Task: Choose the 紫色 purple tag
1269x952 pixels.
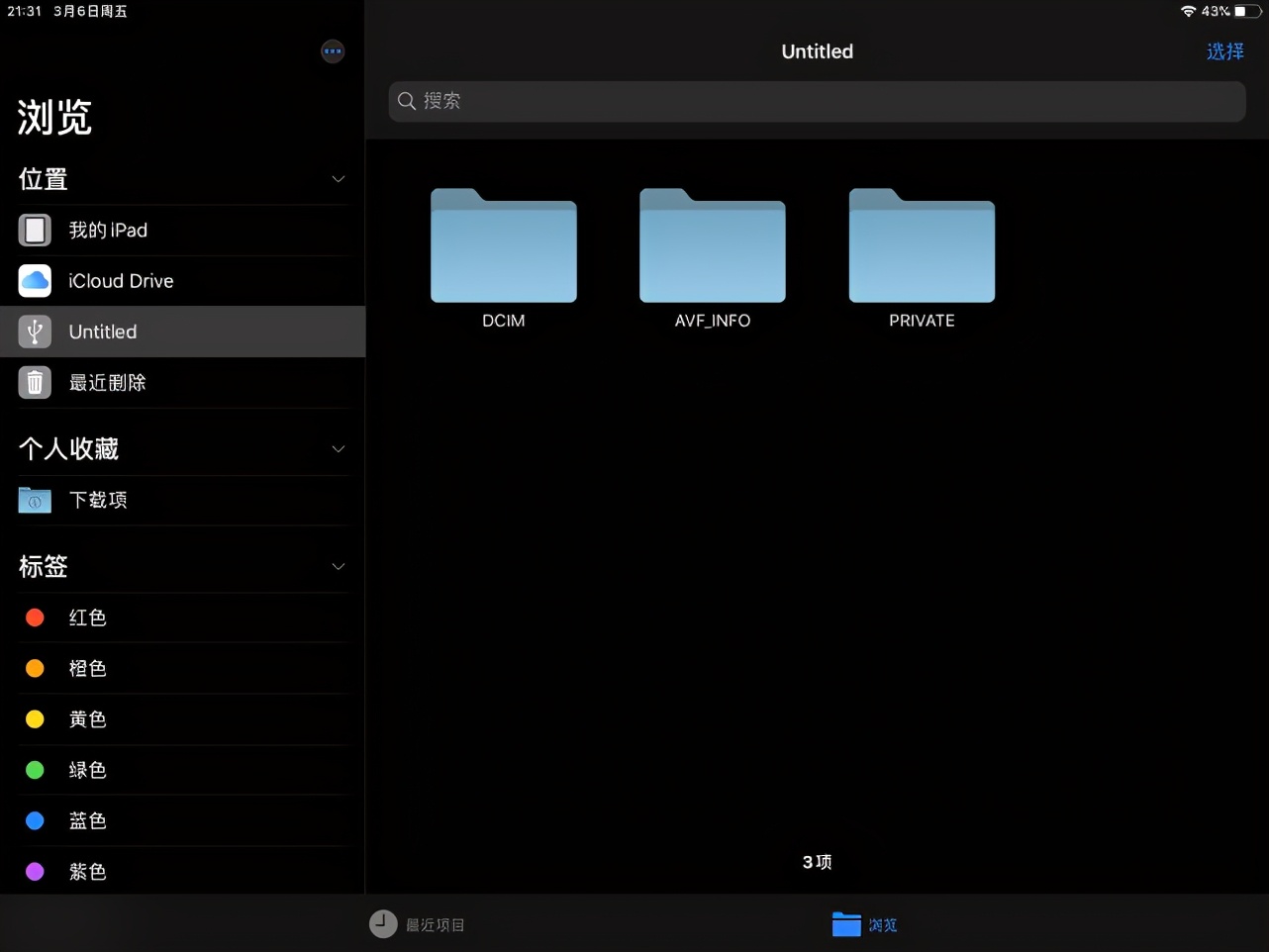Action: coord(87,872)
